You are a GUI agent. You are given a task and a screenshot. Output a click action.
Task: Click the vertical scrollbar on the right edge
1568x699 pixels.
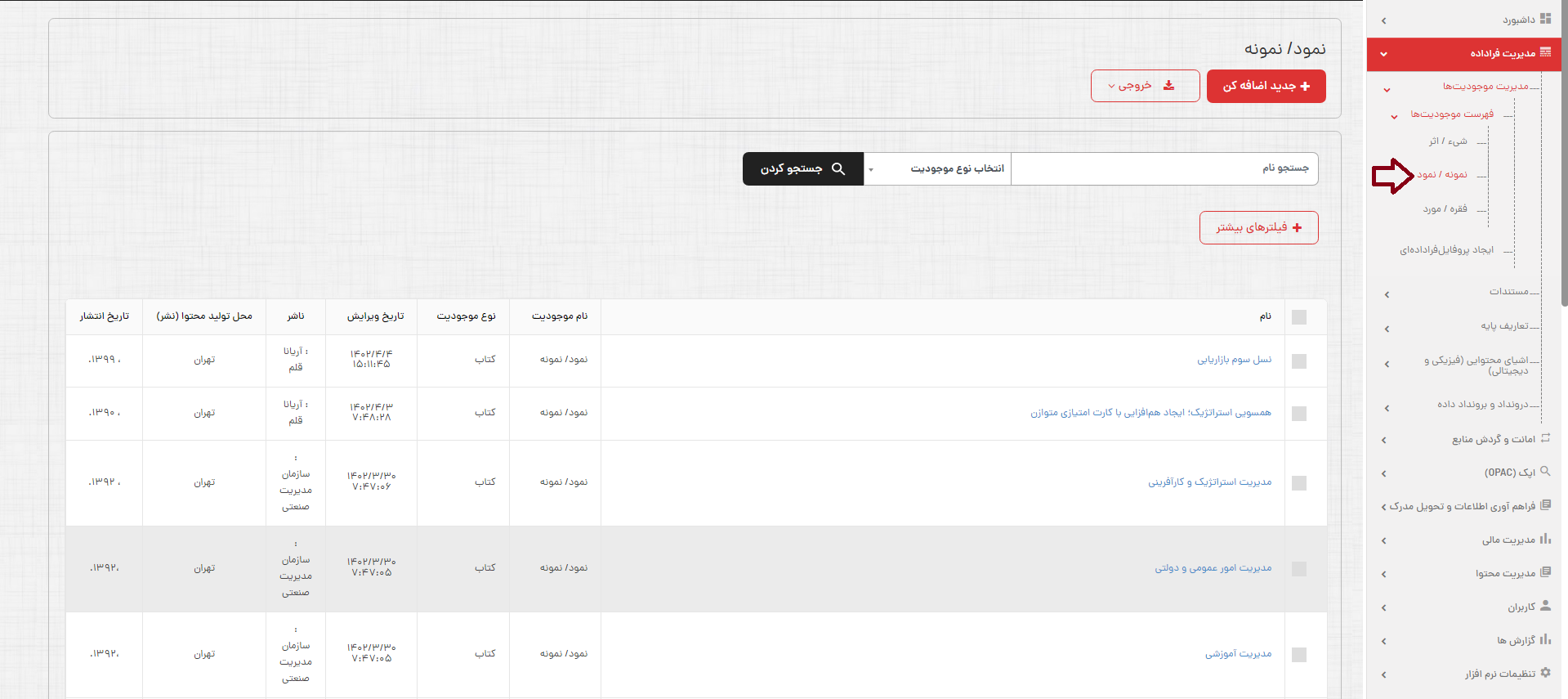[1564, 164]
